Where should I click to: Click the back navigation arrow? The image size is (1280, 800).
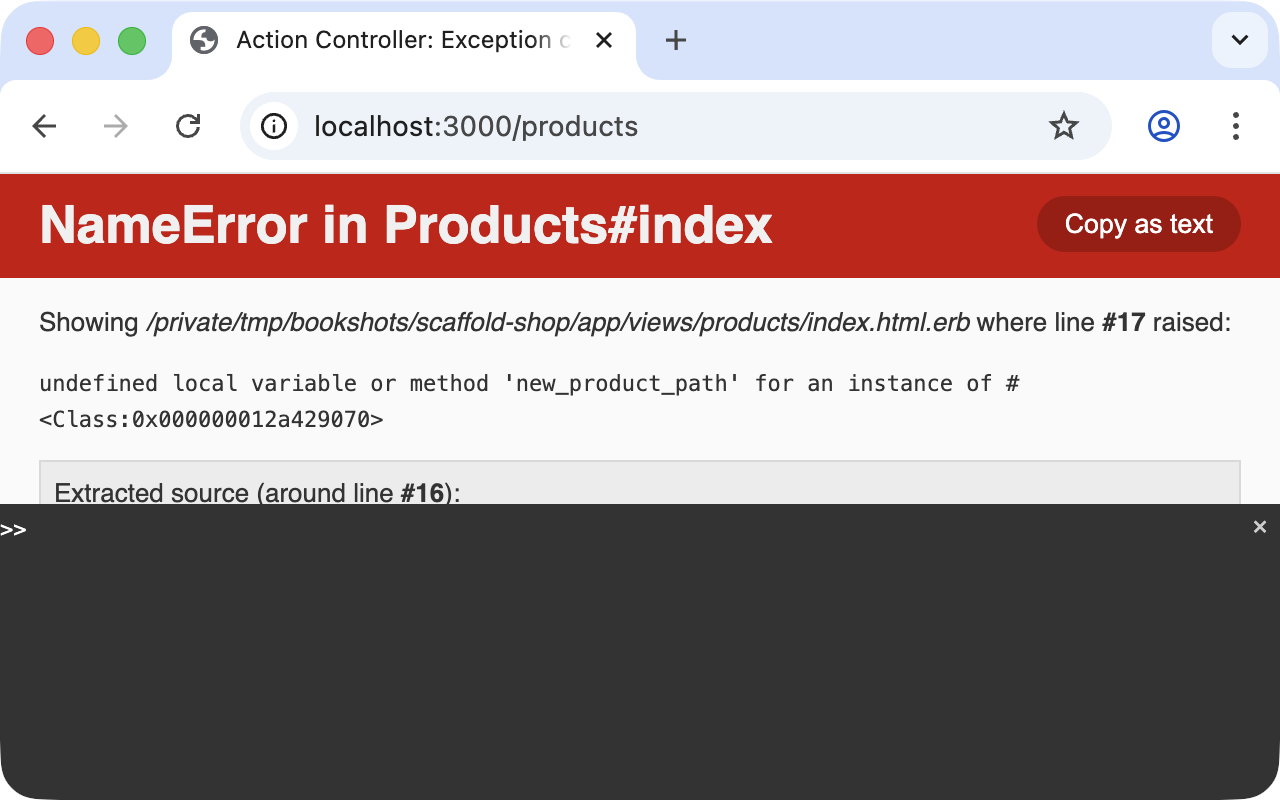pos(44,126)
